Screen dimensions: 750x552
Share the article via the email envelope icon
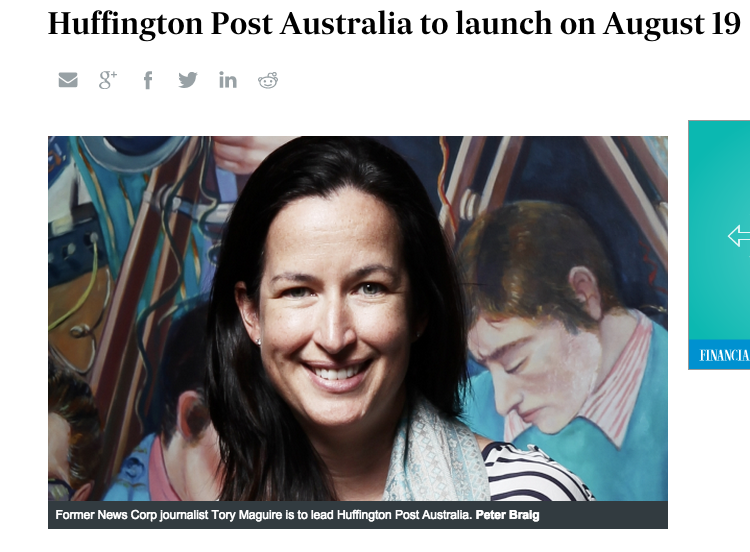tap(68, 80)
